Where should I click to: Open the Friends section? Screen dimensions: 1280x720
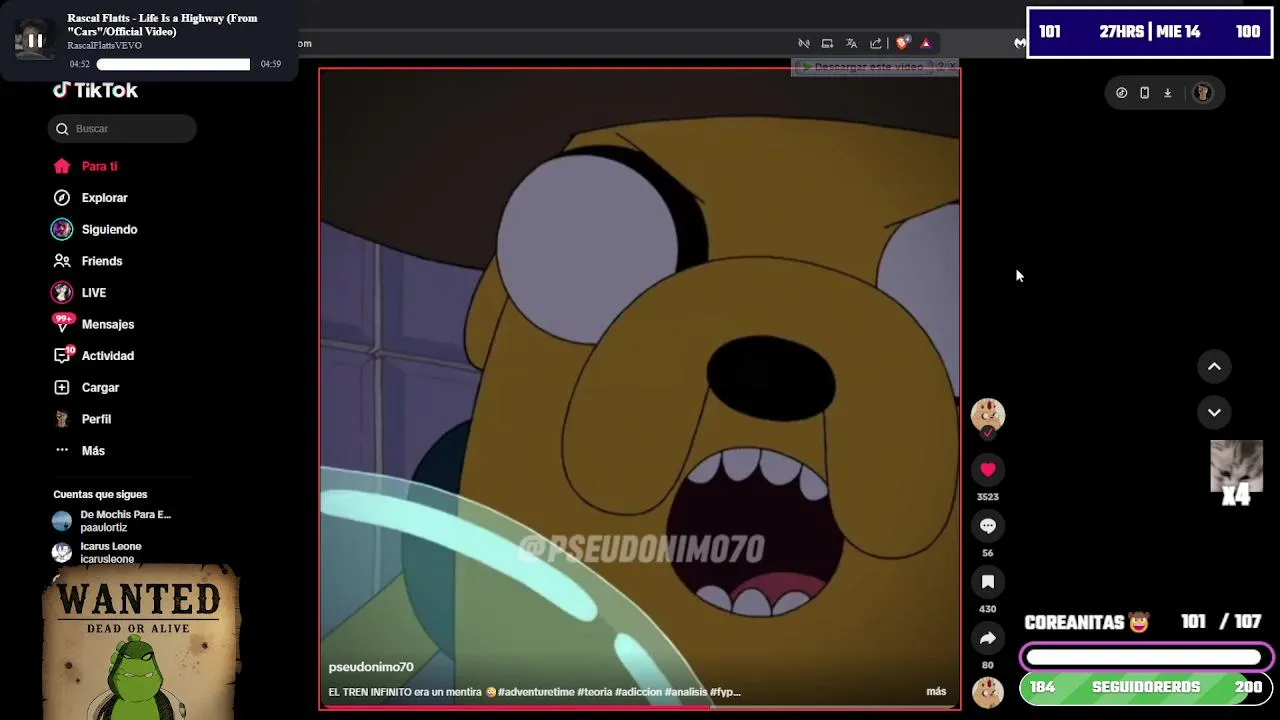click(102, 261)
